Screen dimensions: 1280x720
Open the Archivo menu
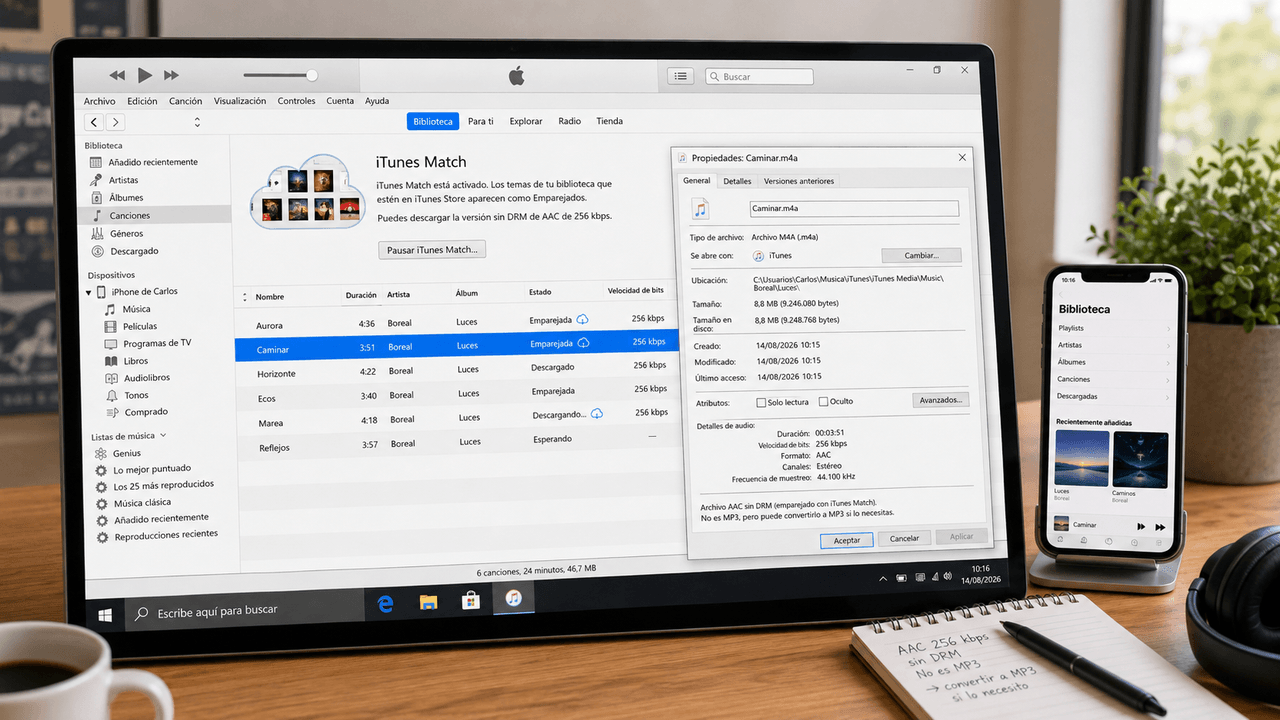[x=99, y=101]
